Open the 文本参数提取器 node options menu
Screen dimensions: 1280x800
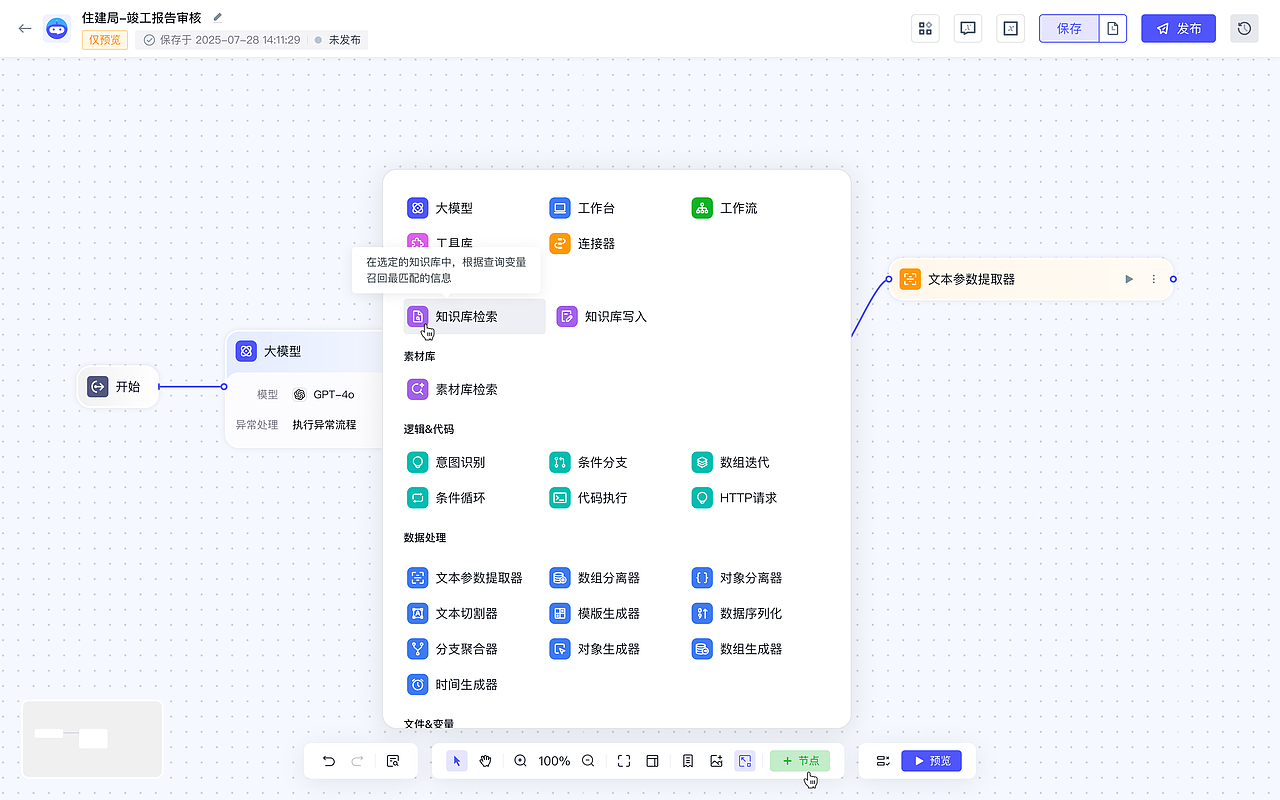1153,279
